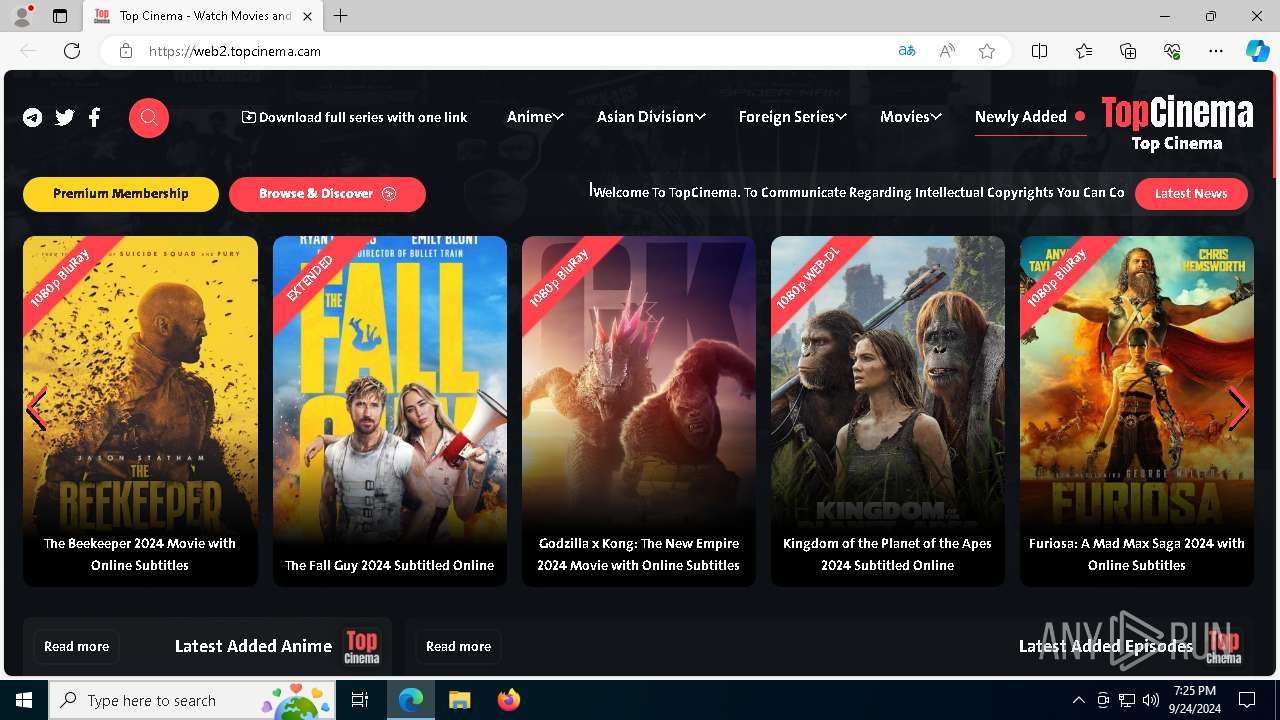Show previous movies with left slider arrow
Viewport: 1280px width, 720px height.
tap(36, 409)
